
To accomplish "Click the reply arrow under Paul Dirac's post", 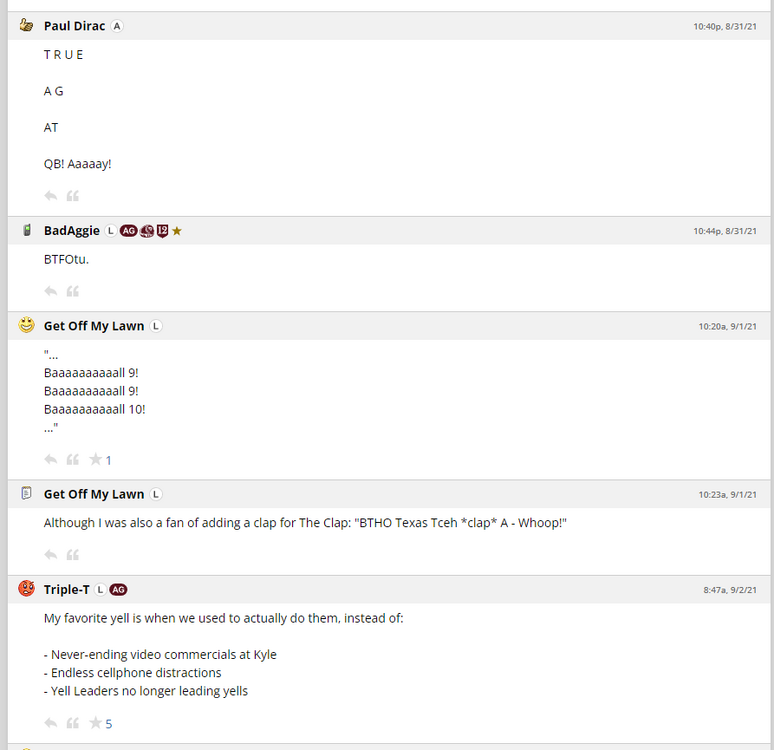I will (51, 196).
